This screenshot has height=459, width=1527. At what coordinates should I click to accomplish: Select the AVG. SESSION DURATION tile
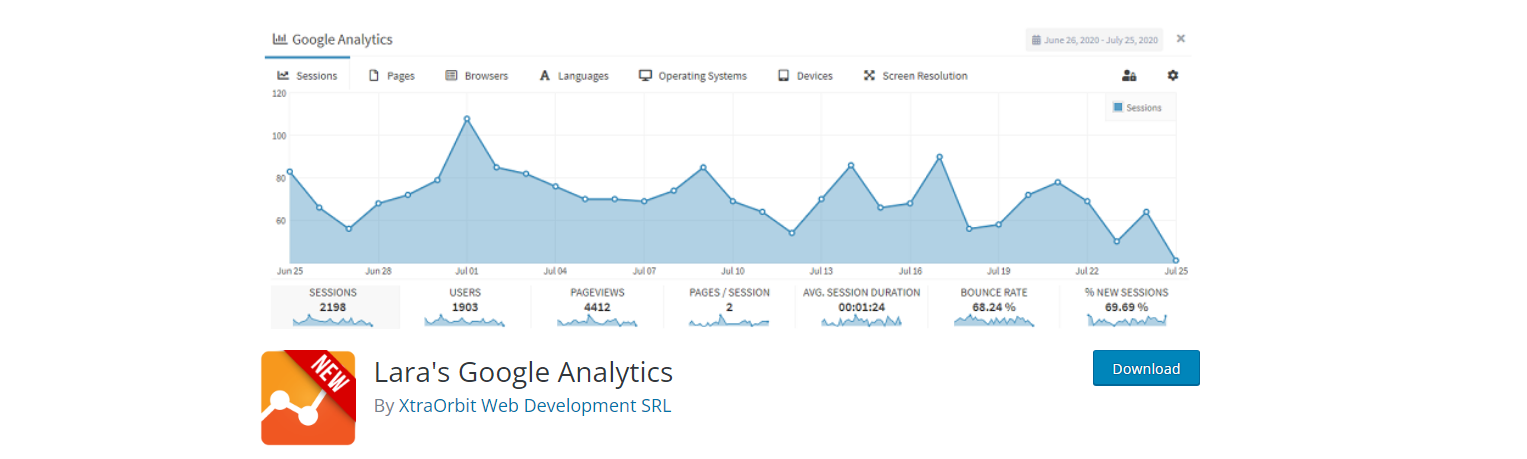(861, 307)
